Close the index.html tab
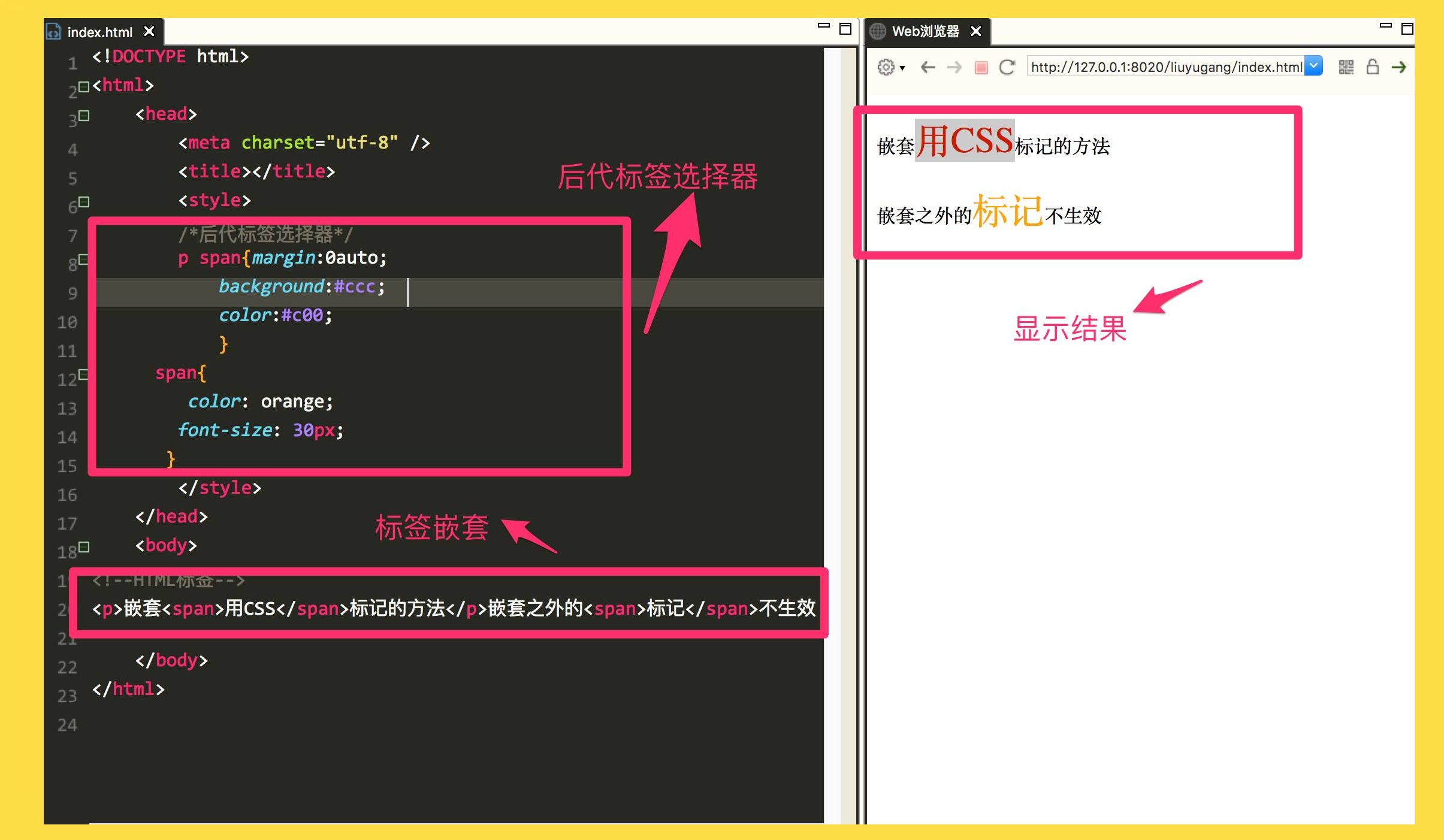The height and width of the screenshot is (840, 1444). click(x=149, y=31)
